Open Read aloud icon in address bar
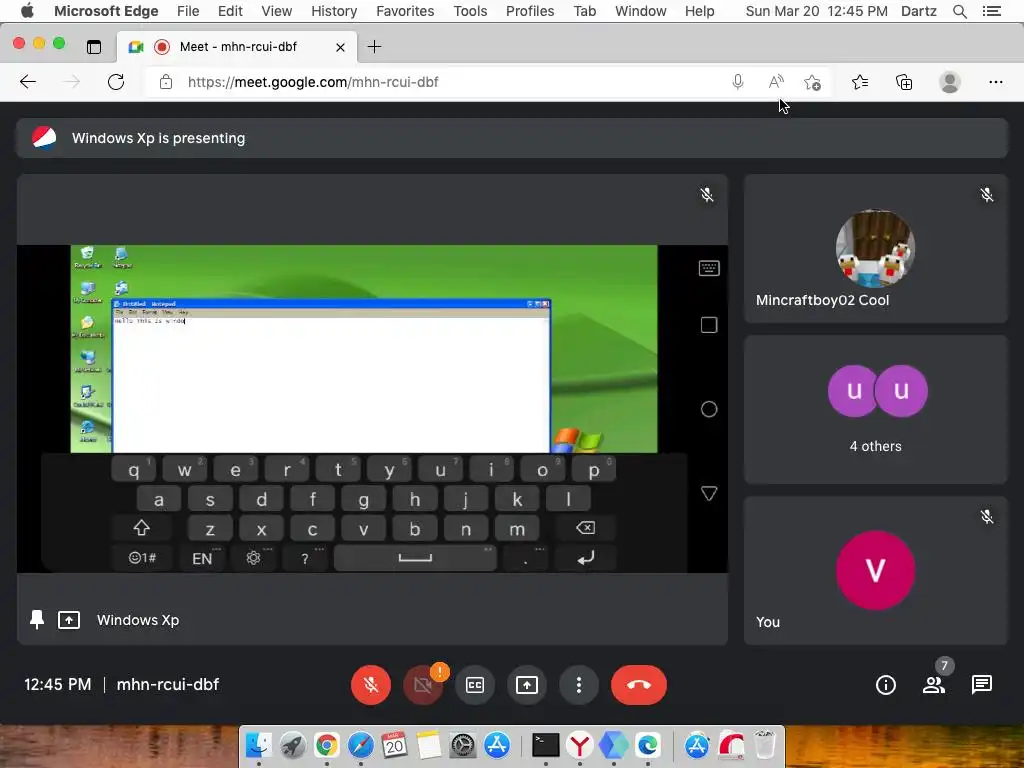The width and height of the screenshot is (1024, 768). (x=775, y=82)
